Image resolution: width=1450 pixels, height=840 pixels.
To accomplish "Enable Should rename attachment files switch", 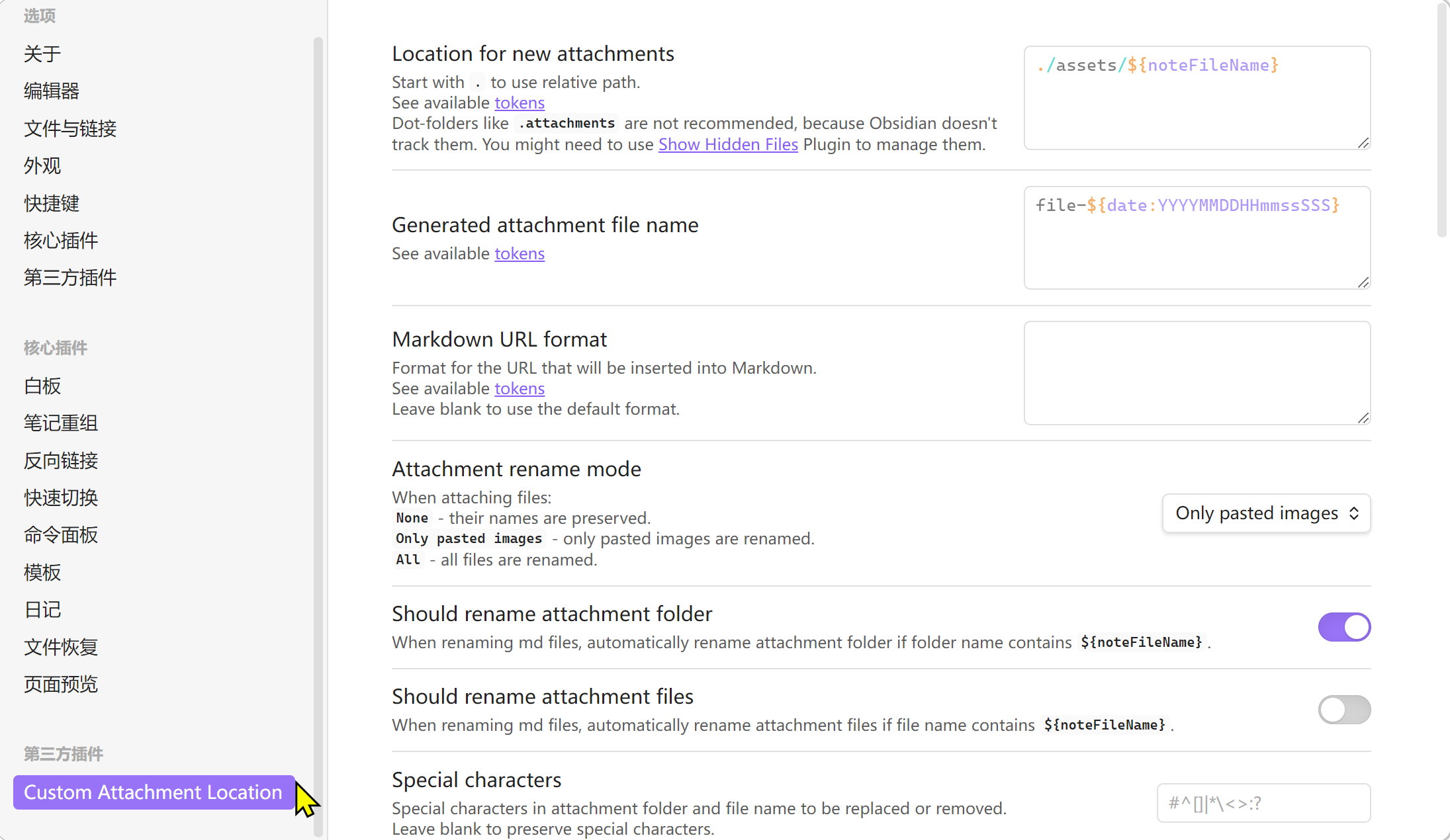I will coord(1343,710).
